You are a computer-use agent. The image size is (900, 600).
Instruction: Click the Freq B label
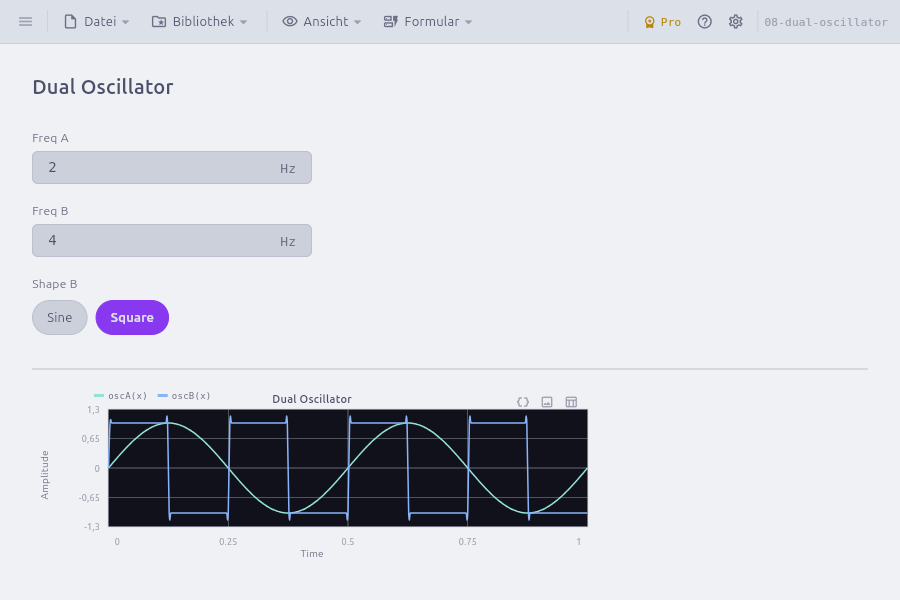[x=51, y=211]
